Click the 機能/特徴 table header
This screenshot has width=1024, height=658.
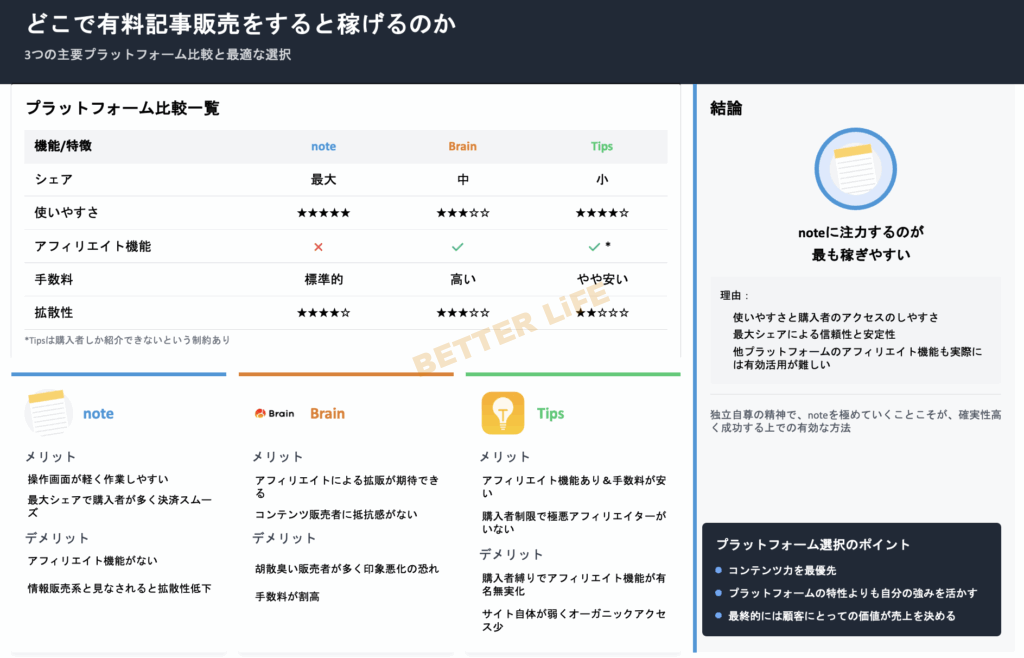coord(63,146)
